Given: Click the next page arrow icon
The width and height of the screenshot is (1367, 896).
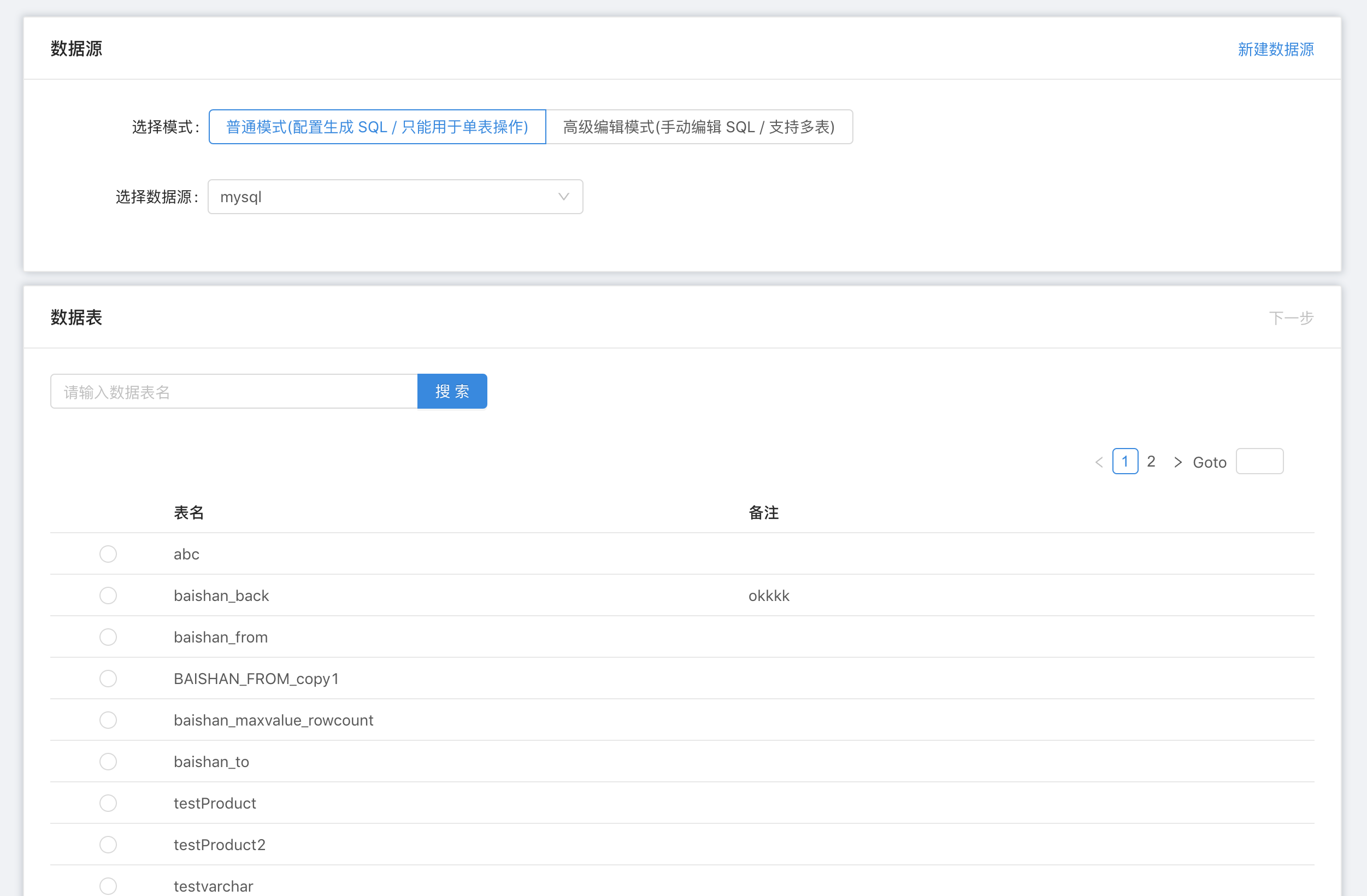Looking at the screenshot, I should pos(1177,462).
